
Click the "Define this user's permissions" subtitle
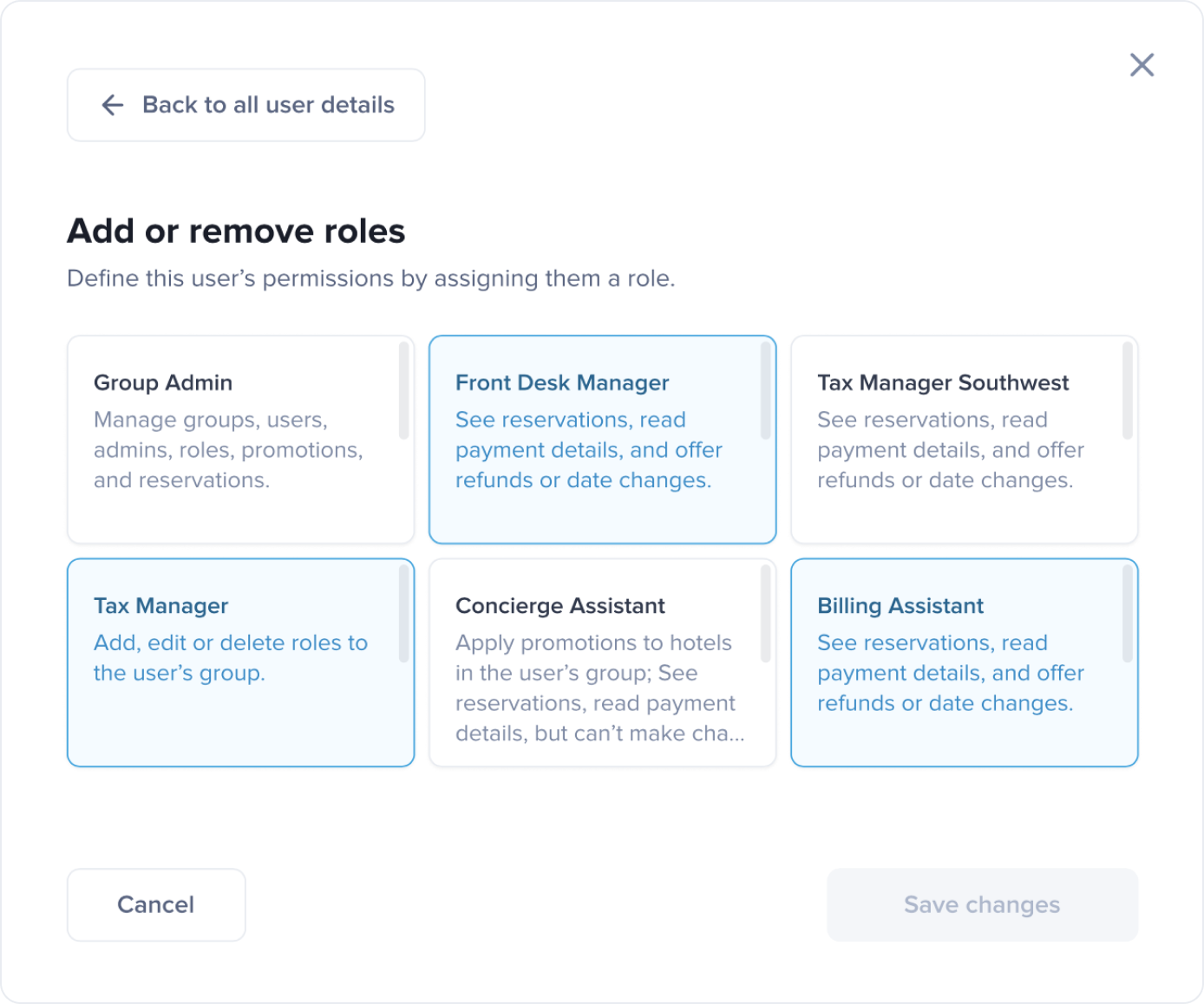(x=370, y=278)
